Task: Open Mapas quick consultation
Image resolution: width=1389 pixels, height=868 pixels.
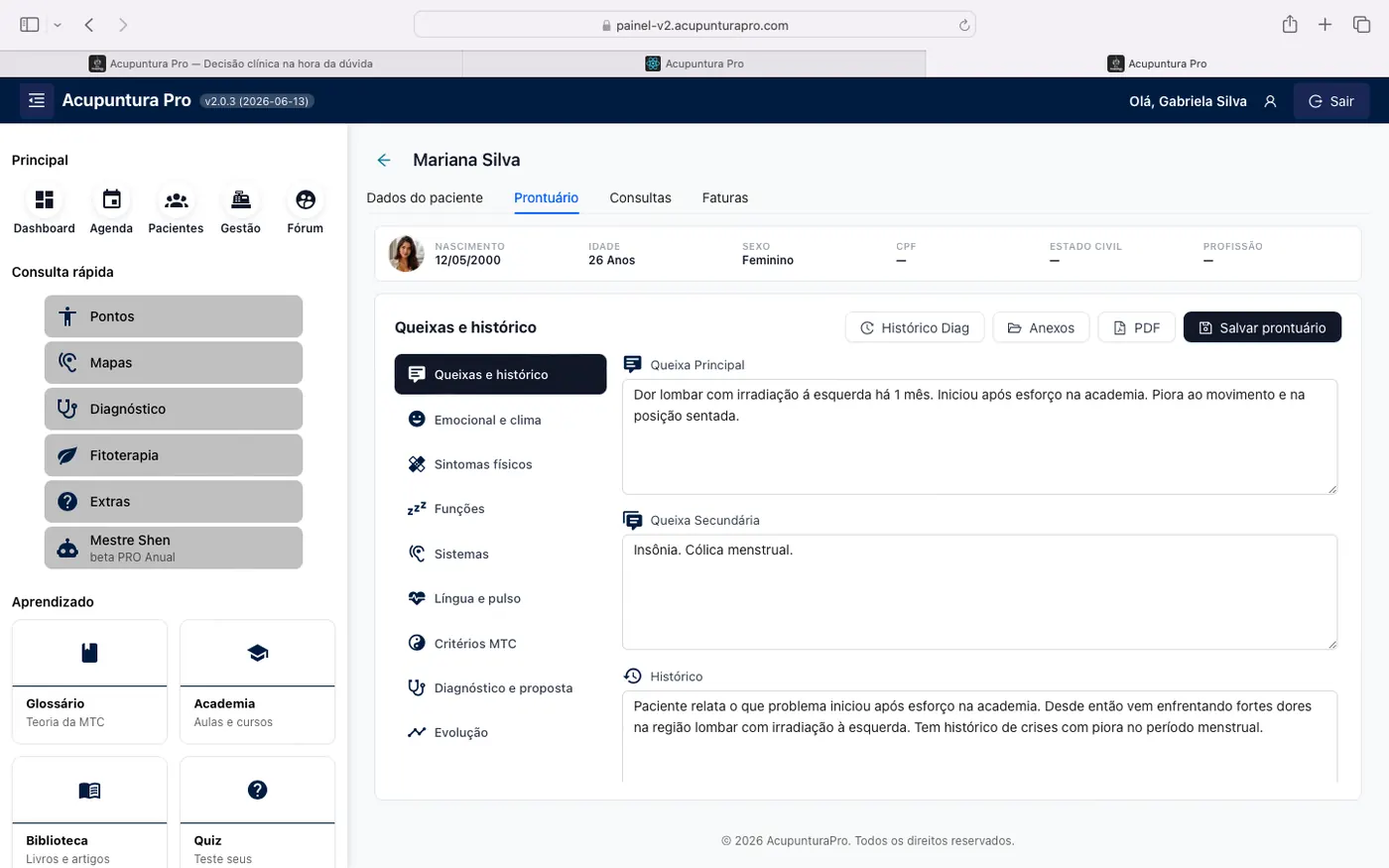Action: (x=174, y=363)
